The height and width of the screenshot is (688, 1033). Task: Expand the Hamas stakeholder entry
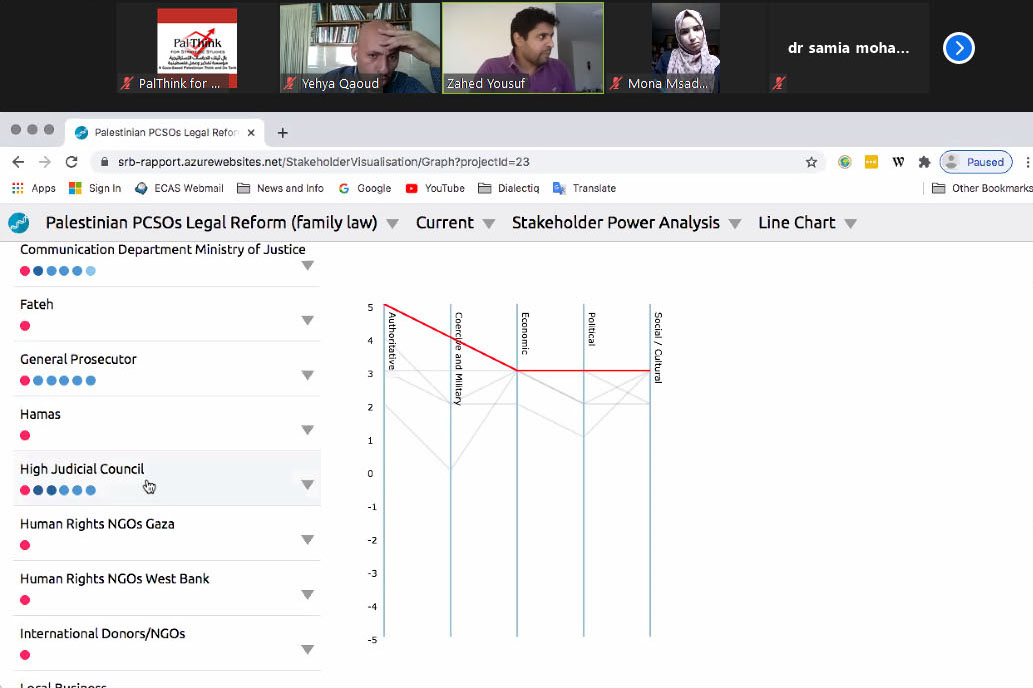308,430
